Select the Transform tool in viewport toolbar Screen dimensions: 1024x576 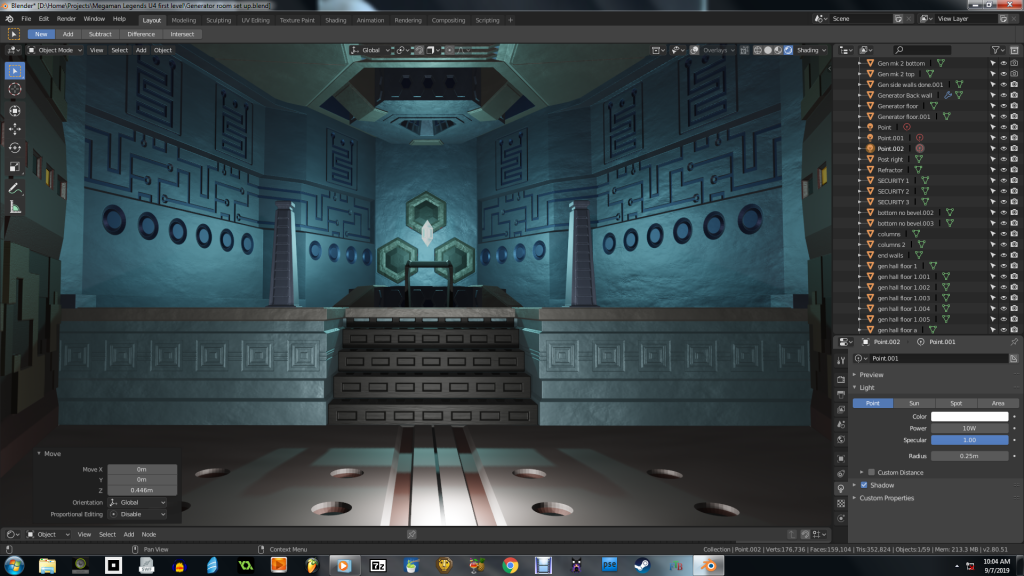click(x=14, y=111)
